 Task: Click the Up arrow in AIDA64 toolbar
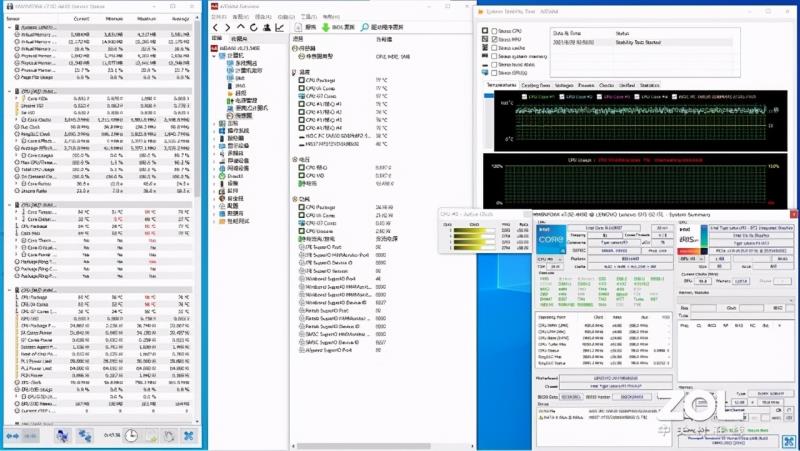240,27
